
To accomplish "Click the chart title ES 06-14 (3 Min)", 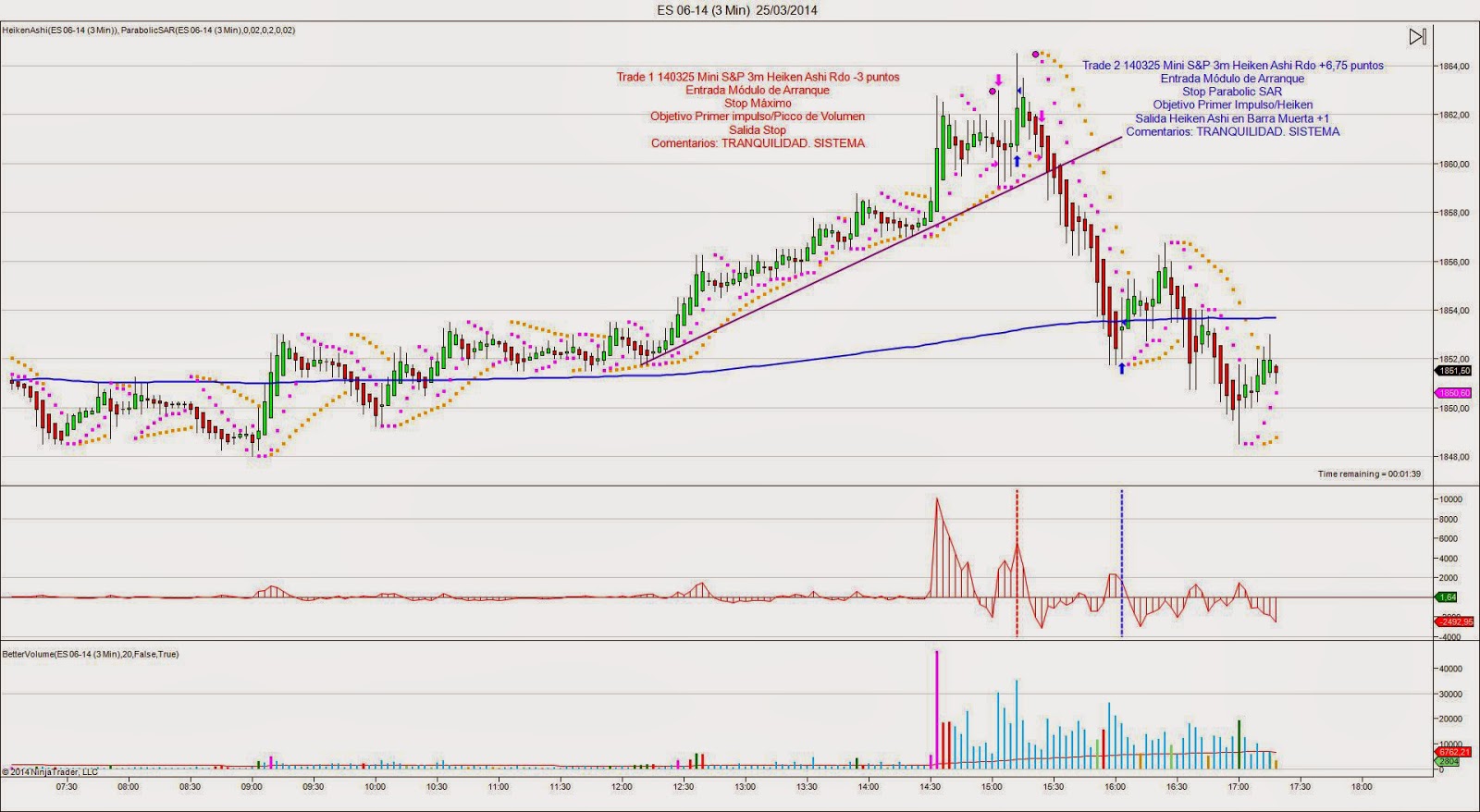I will point(736,10).
